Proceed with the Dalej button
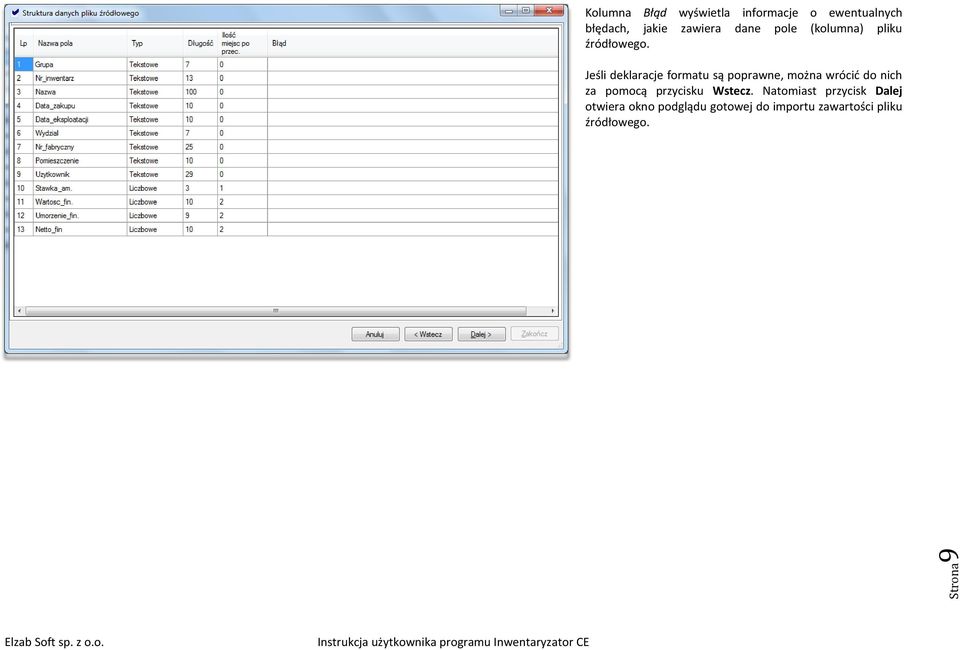Viewport: 960px width, 650px height. 481,334
